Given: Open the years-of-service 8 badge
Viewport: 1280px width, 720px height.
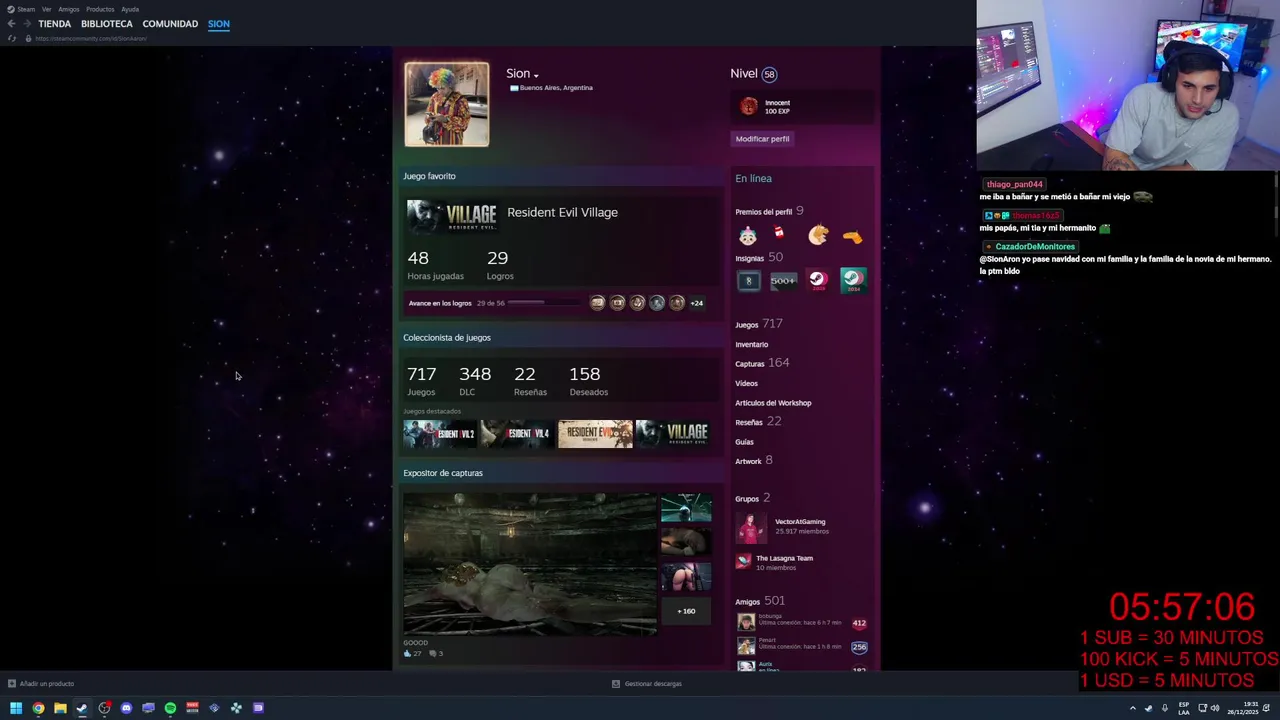Looking at the screenshot, I should (x=748, y=281).
